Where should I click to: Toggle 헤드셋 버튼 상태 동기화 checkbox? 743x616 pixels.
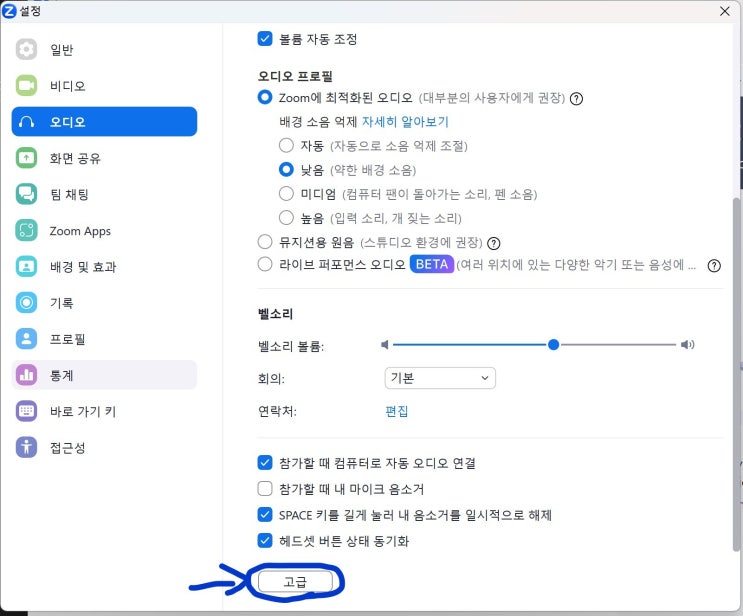click(265, 541)
